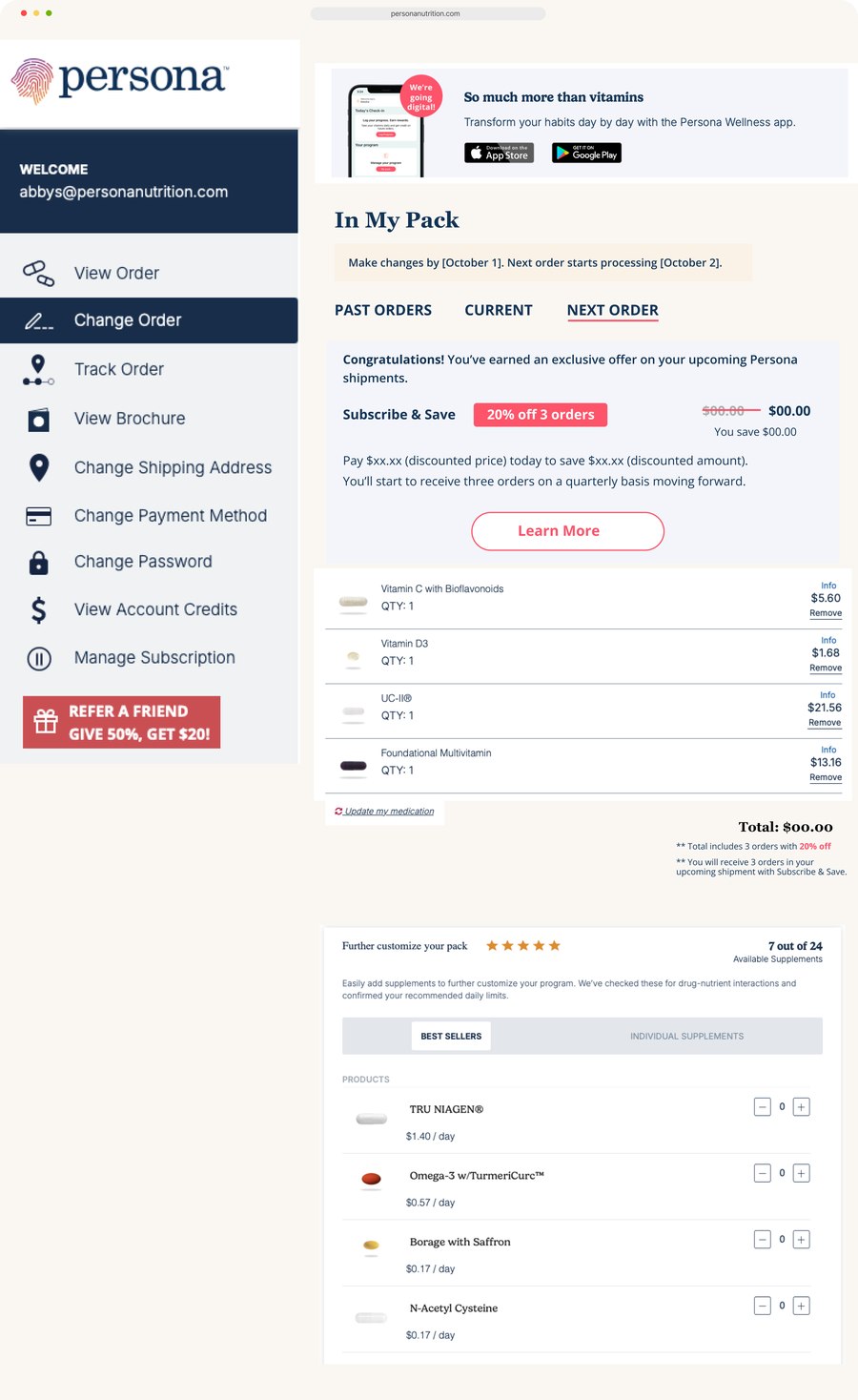Select the Individual Supplements tab
This screenshot has height=1400, width=858.
(x=686, y=1036)
